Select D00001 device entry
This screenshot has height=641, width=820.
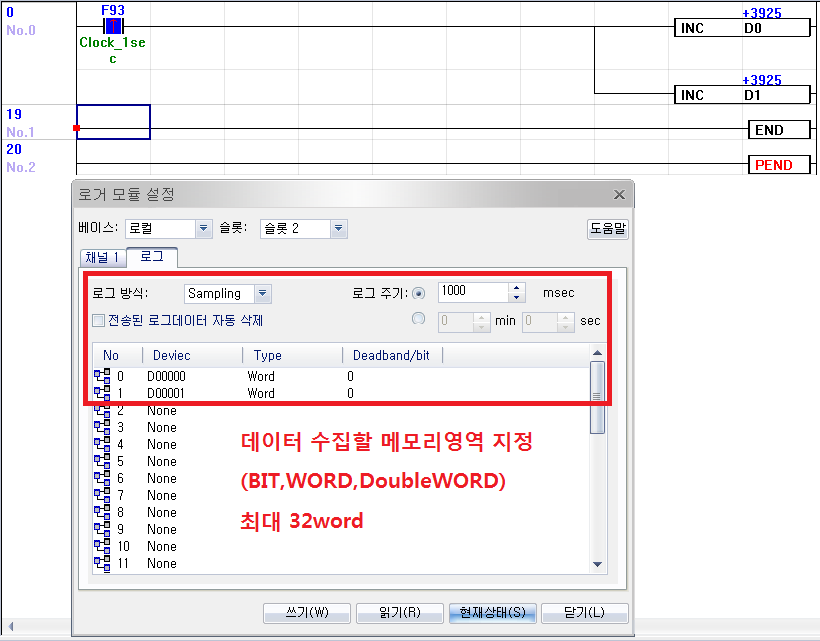point(166,393)
